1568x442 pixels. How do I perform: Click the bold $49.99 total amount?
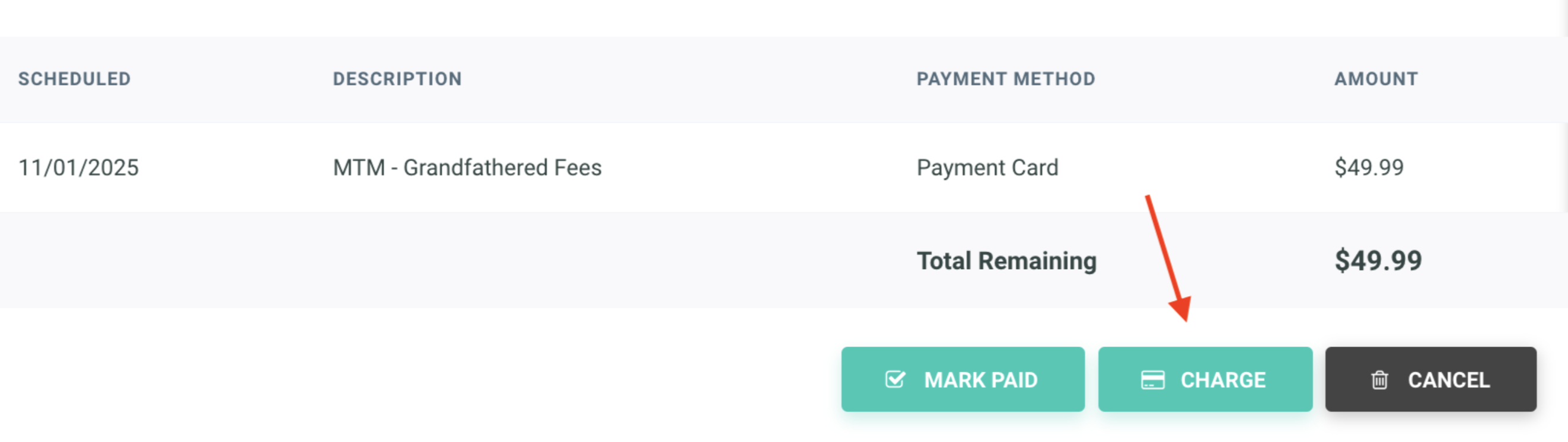(1378, 261)
